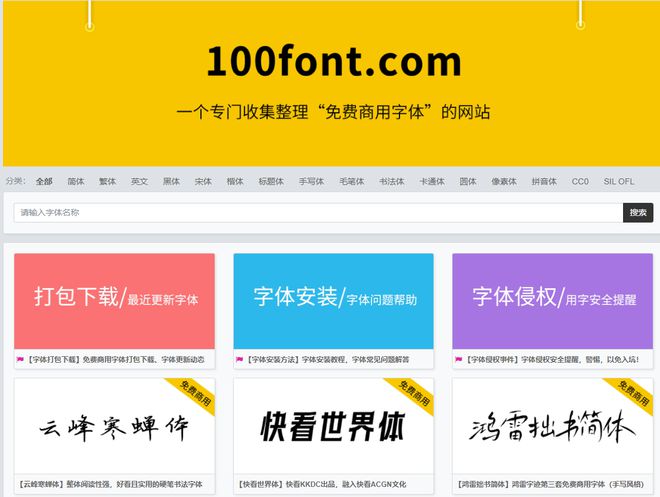660x497 pixels.
Task: Switch to 圆体 category
Action: (468, 181)
